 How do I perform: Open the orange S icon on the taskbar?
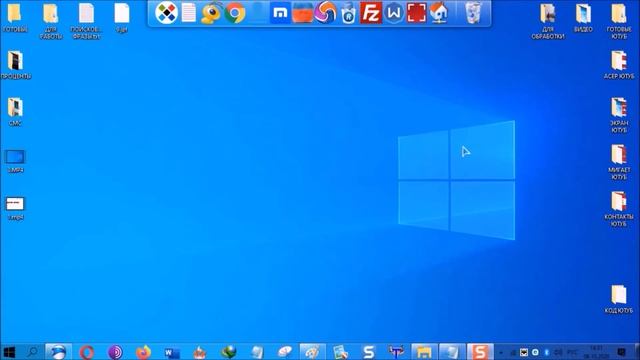(x=480, y=352)
